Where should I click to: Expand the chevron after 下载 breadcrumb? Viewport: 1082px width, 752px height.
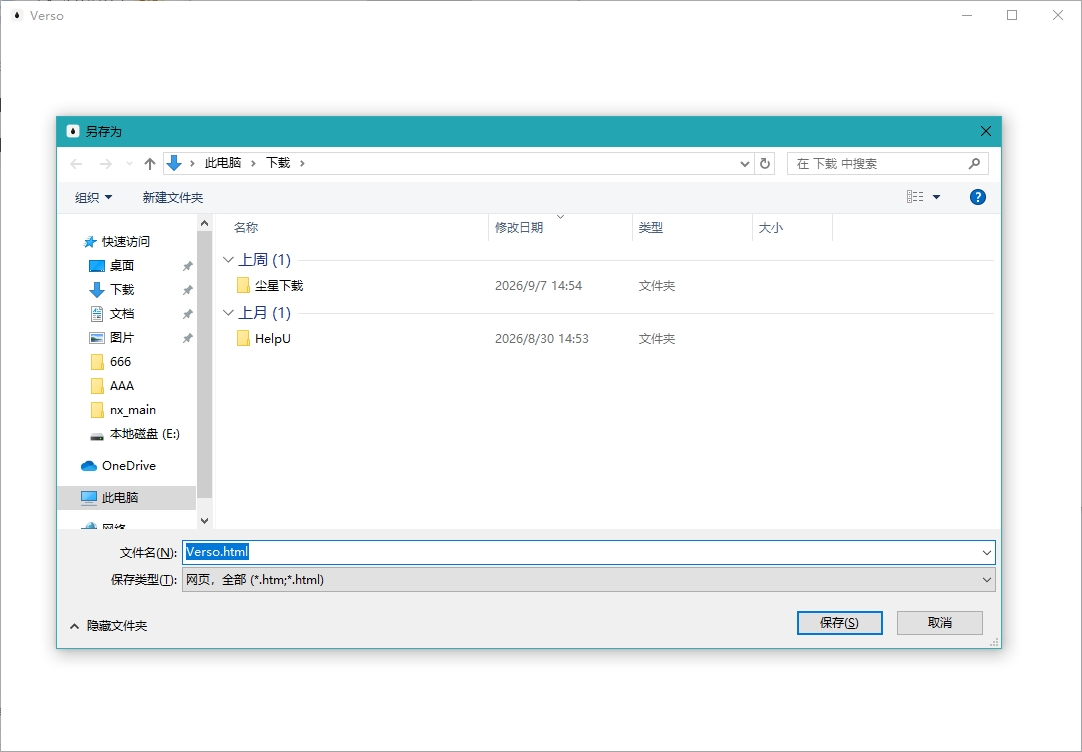tap(302, 164)
